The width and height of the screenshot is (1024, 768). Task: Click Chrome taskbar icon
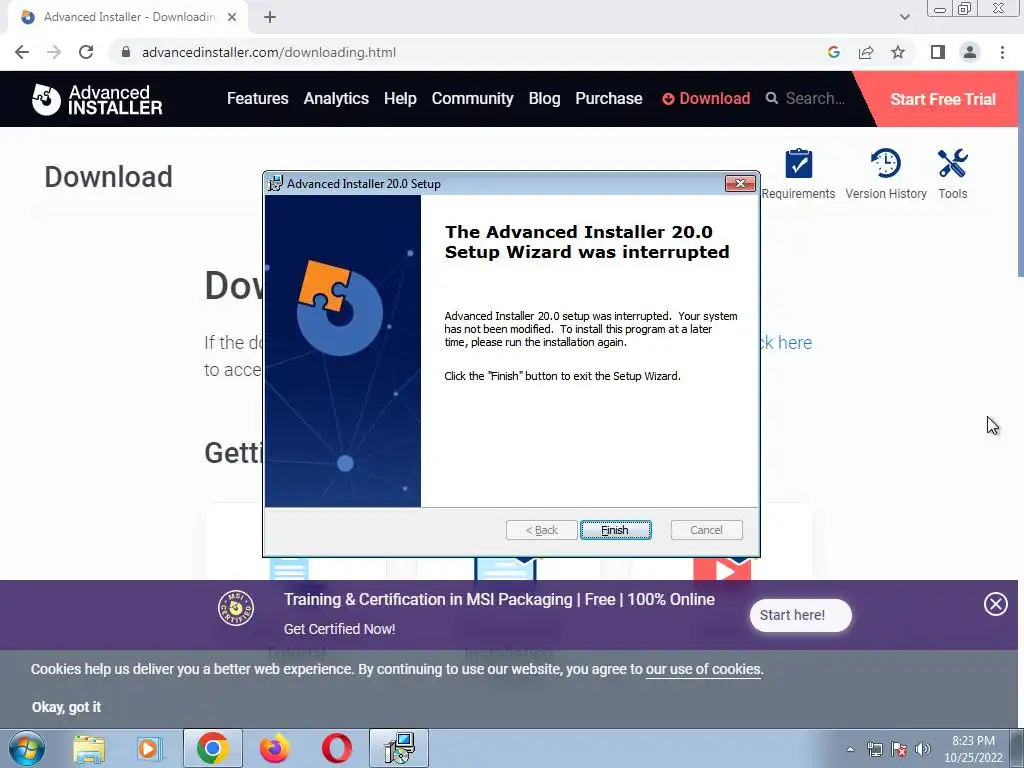coord(212,748)
